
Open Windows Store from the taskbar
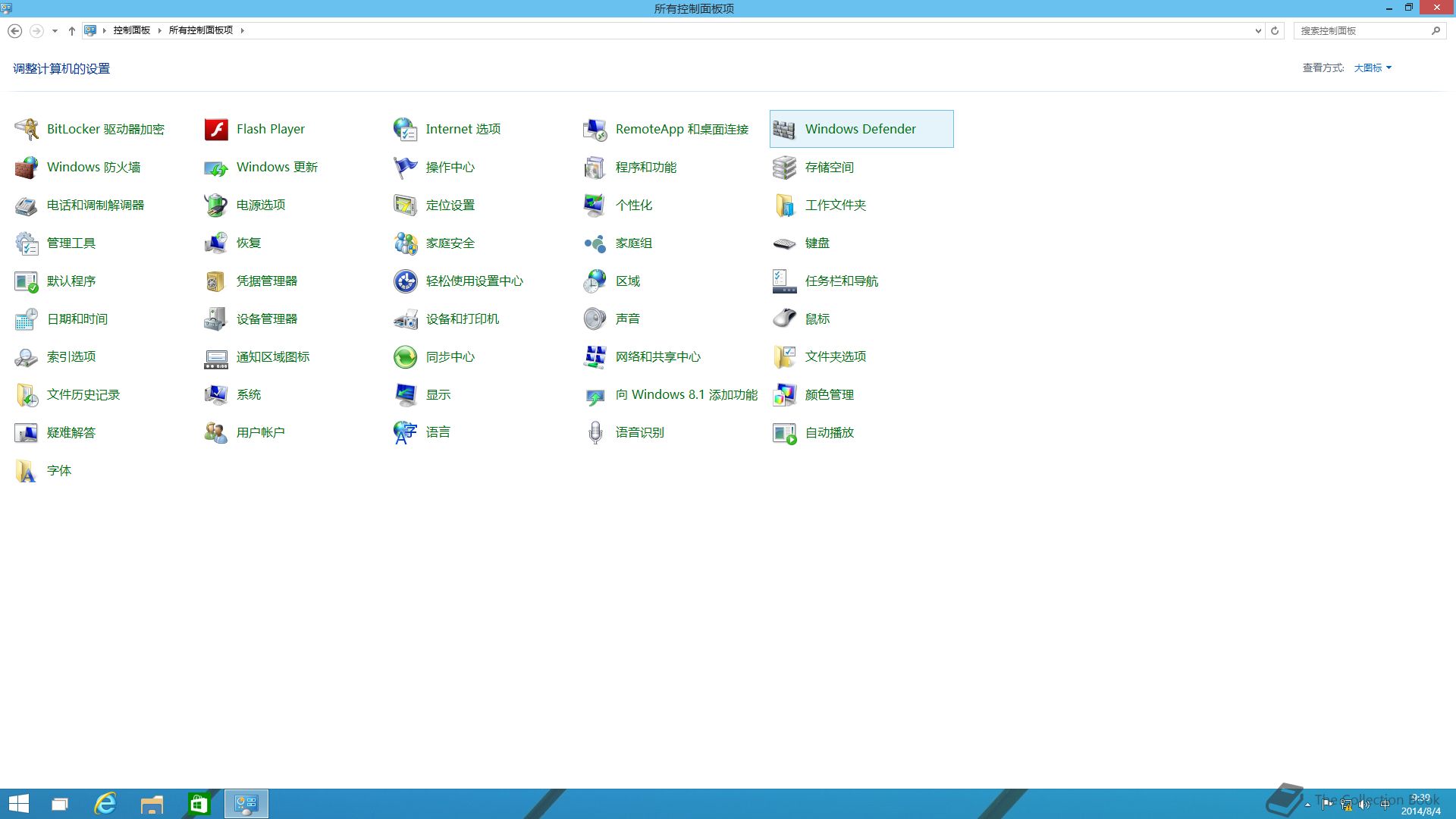(x=199, y=804)
